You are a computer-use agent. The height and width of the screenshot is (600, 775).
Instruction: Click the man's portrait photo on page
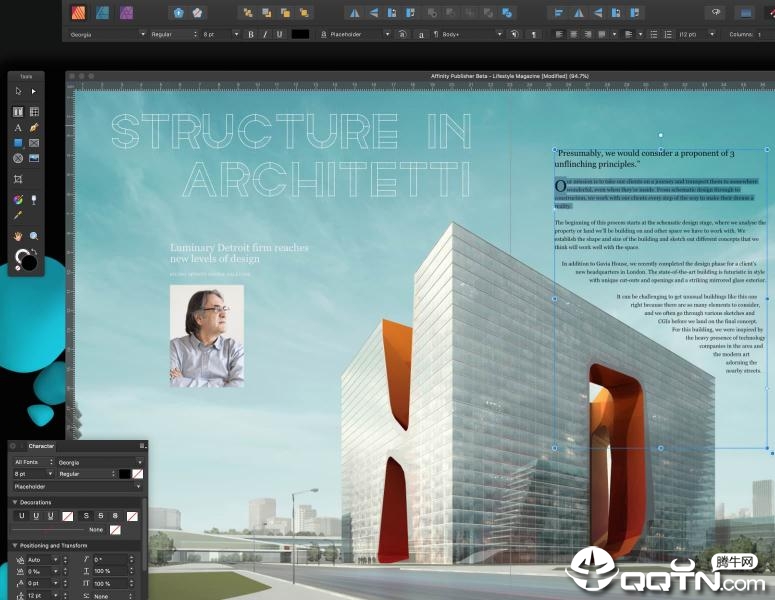[207, 336]
